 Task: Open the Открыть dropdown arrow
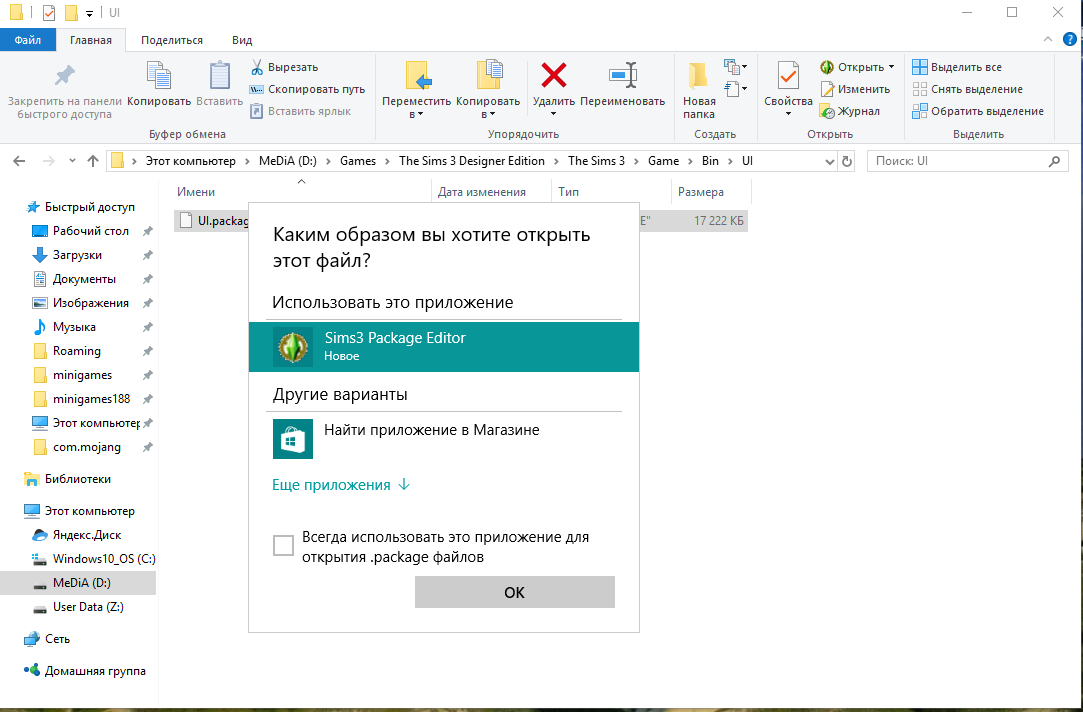click(891, 67)
